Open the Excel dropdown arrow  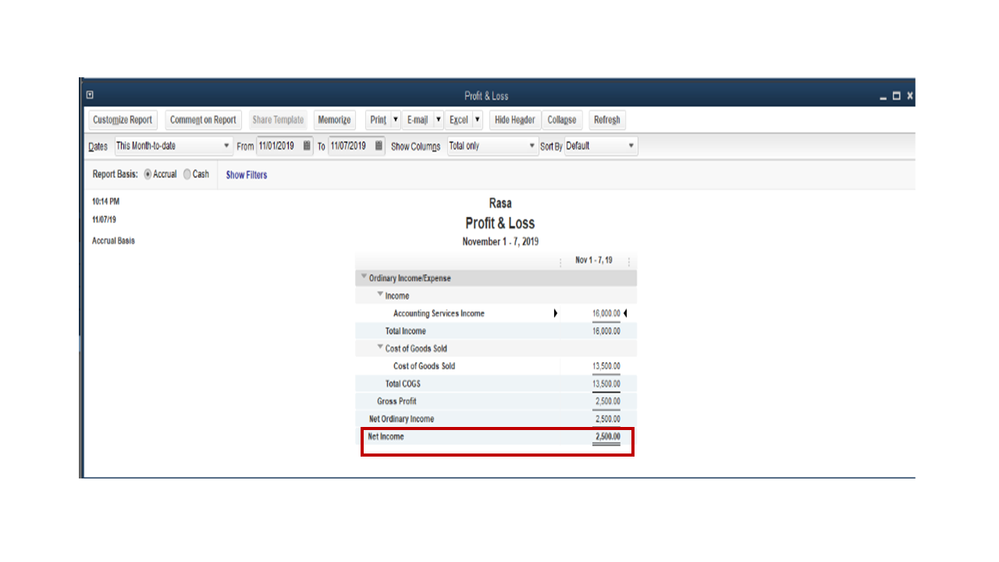[x=477, y=120]
